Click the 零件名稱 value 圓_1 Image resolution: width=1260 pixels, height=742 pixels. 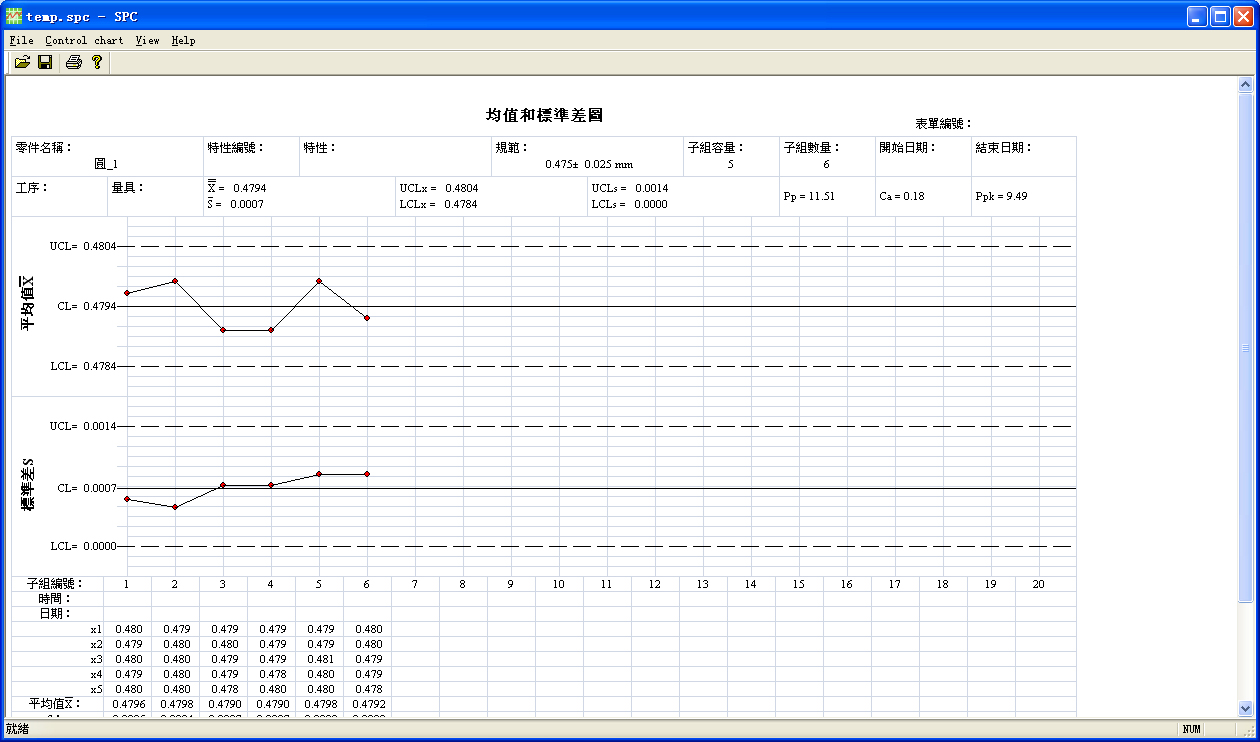[106, 164]
